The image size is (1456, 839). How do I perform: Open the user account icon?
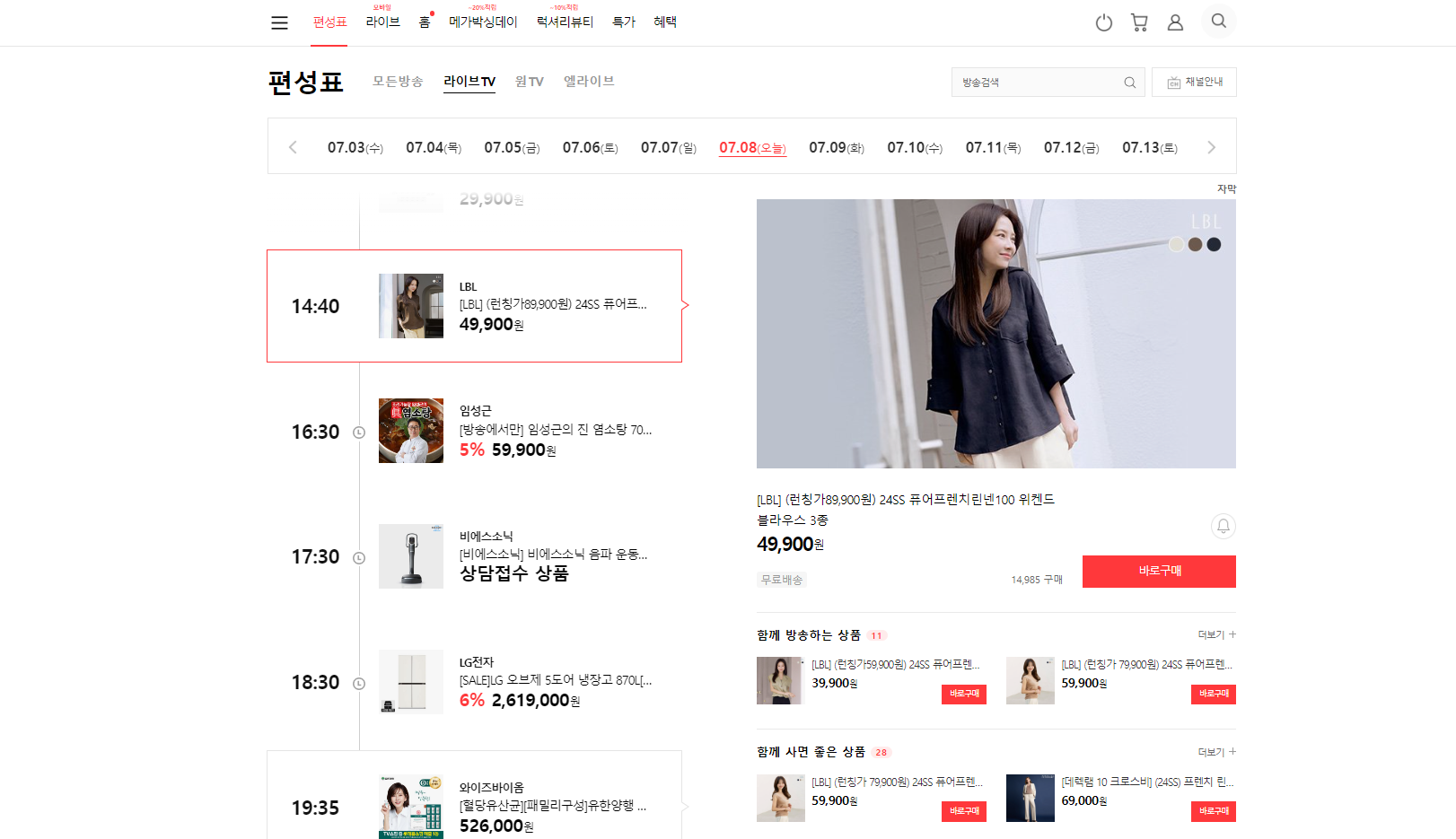click(x=1175, y=22)
